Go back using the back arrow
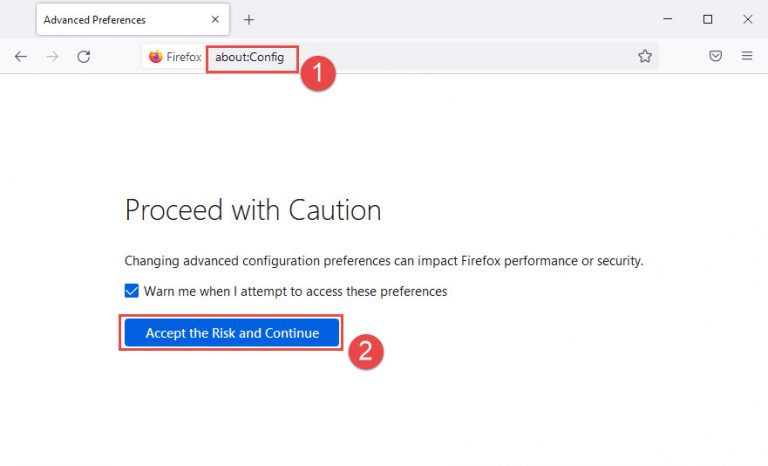The image size is (768, 466). click(x=21, y=56)
